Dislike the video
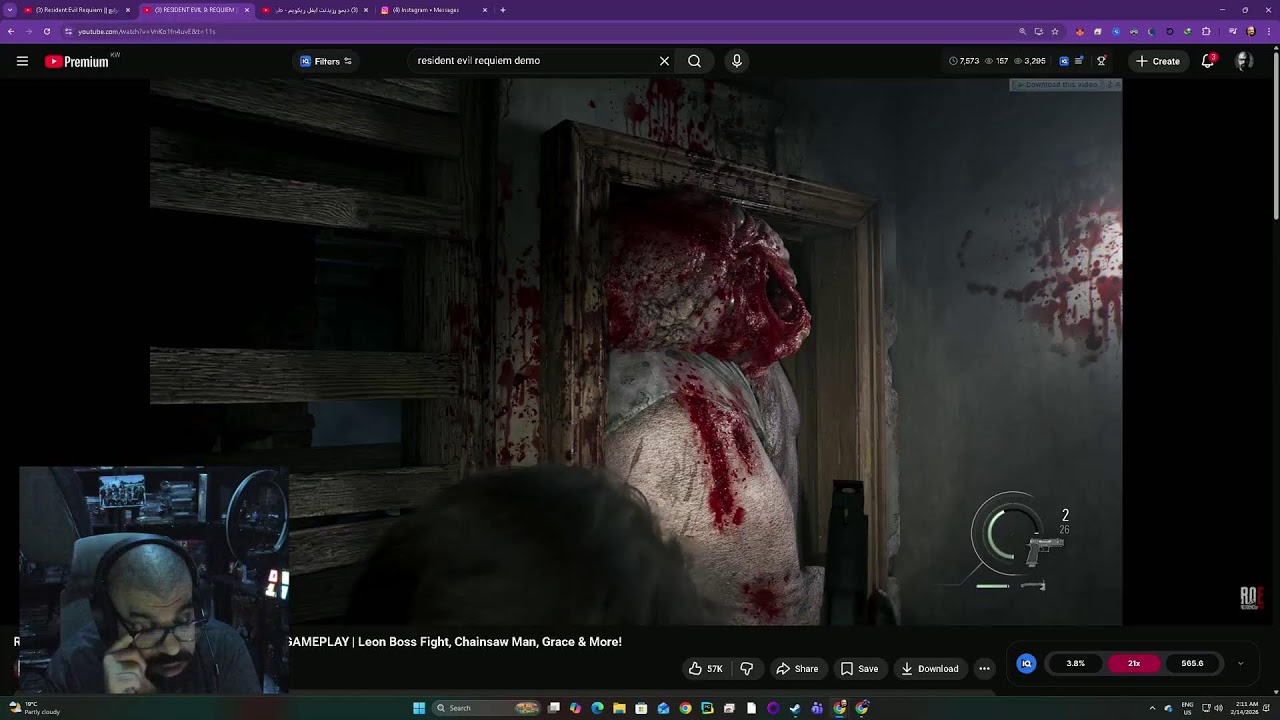Image resolution: width=1280 pixels, height=720 pixels. [x=746, y=669]
